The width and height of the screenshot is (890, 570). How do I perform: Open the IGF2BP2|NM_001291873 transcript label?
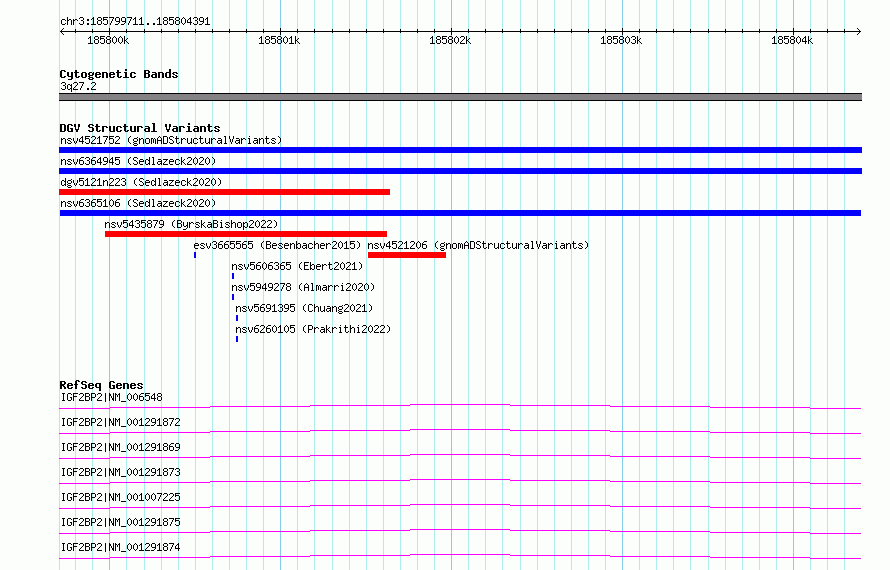point(120,472)
